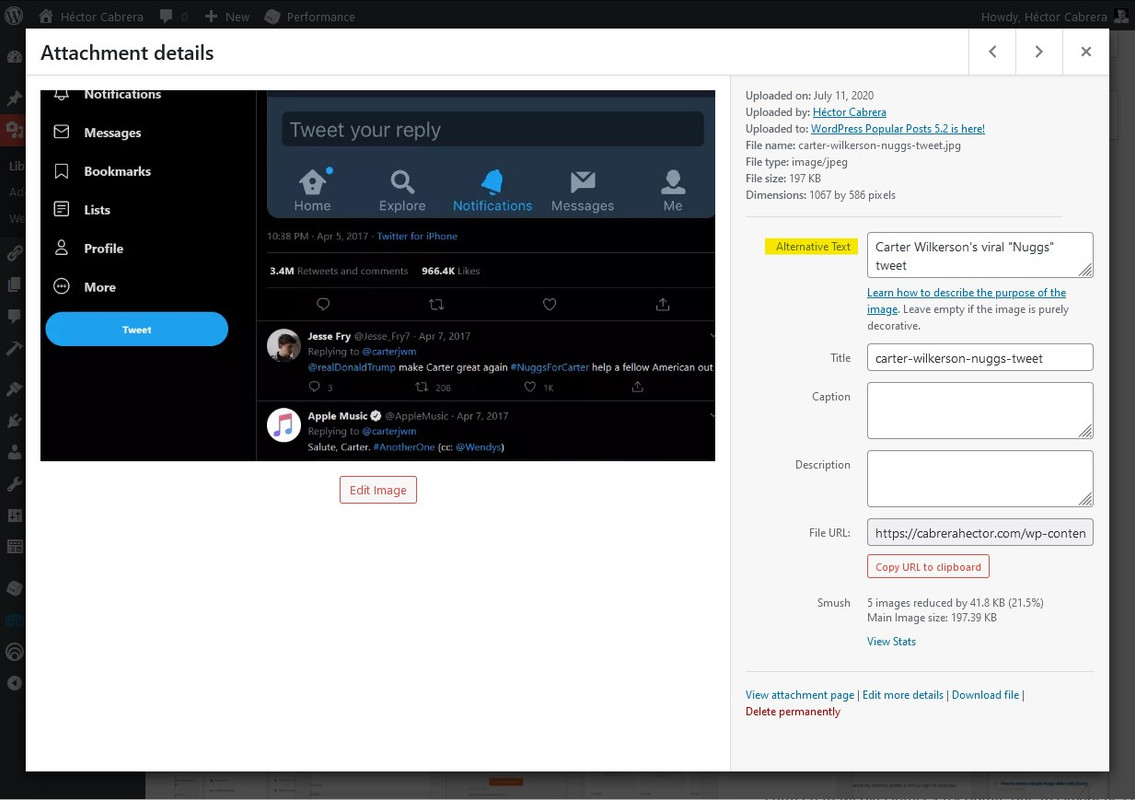Screen dimensions: 1135x800
Task: Open the Performance menu in admin bar
Action: pyautogui.click(x=310, y=17)
